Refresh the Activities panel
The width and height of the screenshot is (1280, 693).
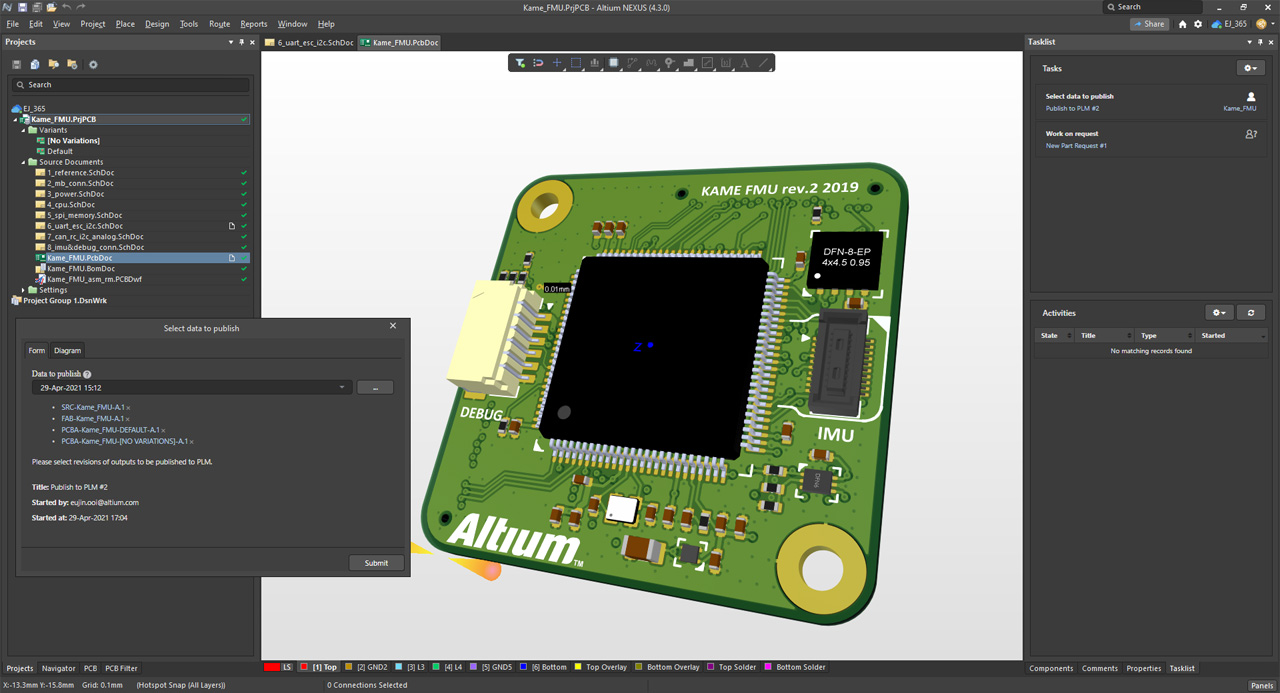1250,312
